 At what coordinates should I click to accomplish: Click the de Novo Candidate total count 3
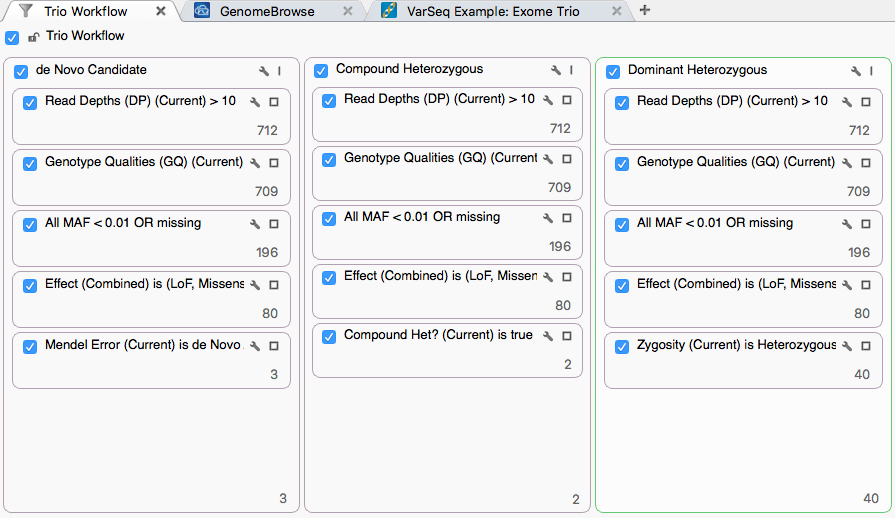[283, 499]
